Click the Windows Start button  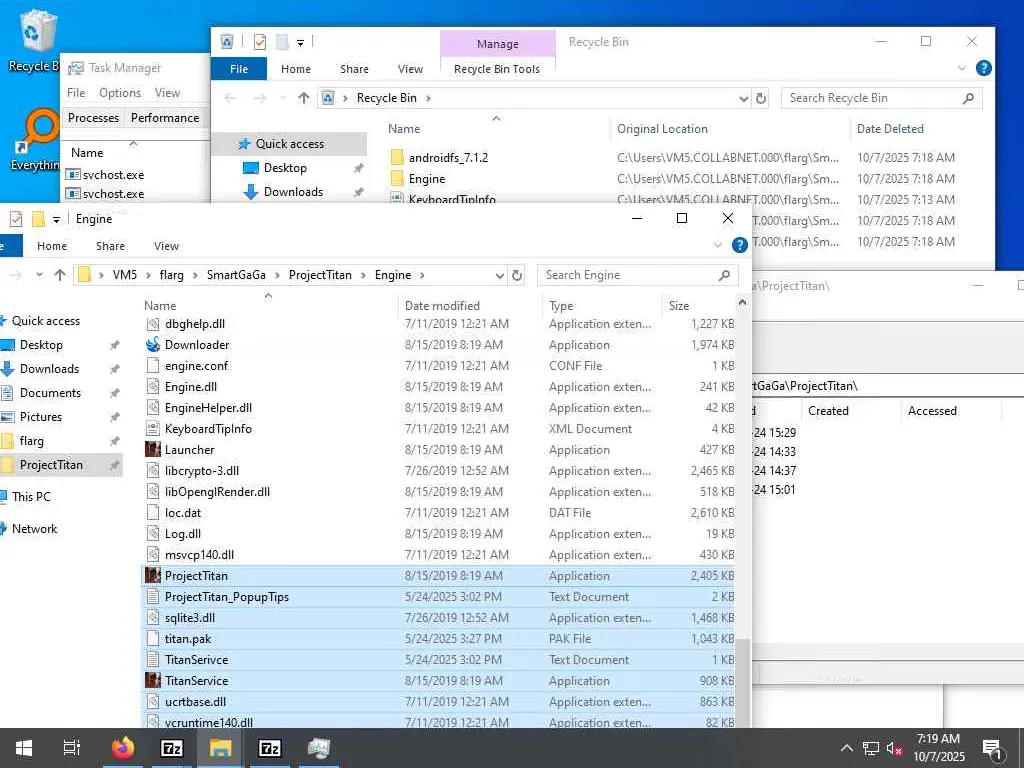click(x=24, y=748)
